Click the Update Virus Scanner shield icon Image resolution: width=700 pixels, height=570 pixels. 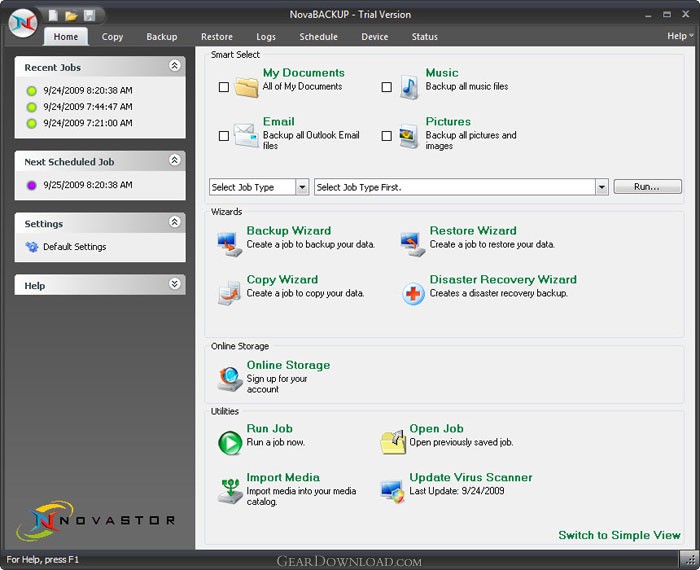click(x=393, y=491)
